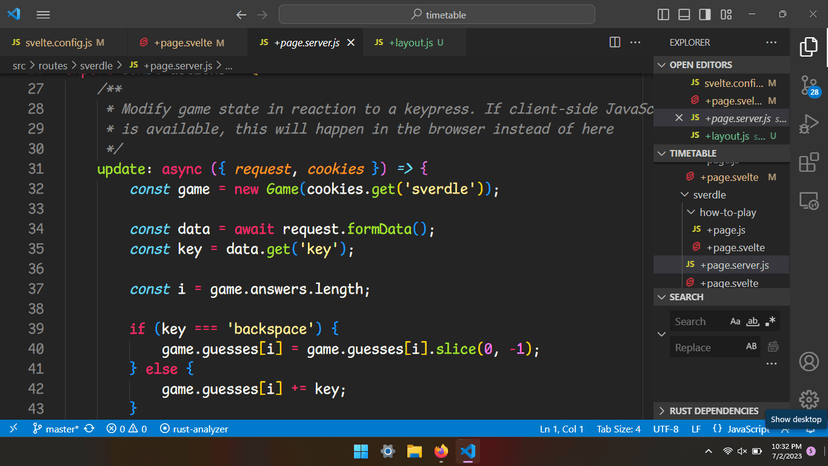The width and height of the screenshot is (828, 466).
Task: Toggle Use Regular Expression in search
Action: (x=770, y=322)
